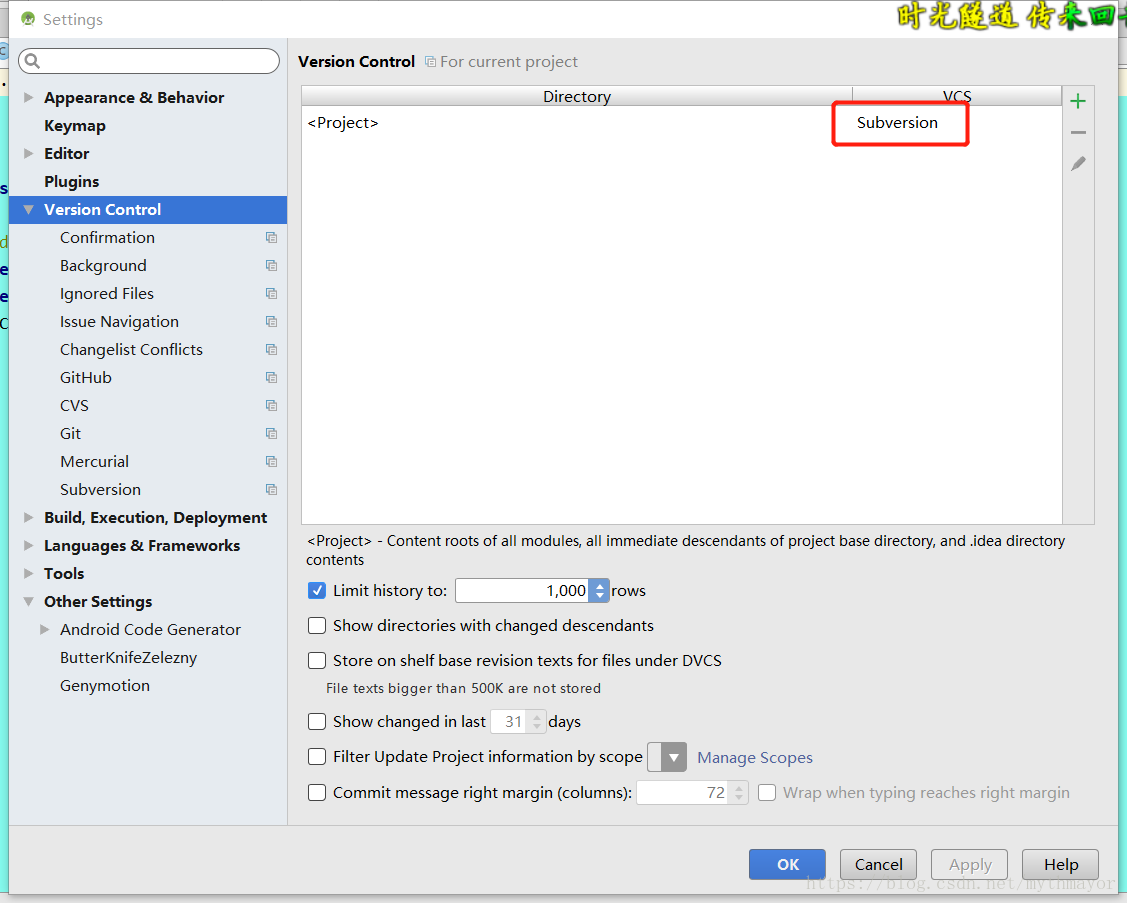1127x903 pixels.
Task: Click the Limit history rows value field
Action: [x=523, y=591]
